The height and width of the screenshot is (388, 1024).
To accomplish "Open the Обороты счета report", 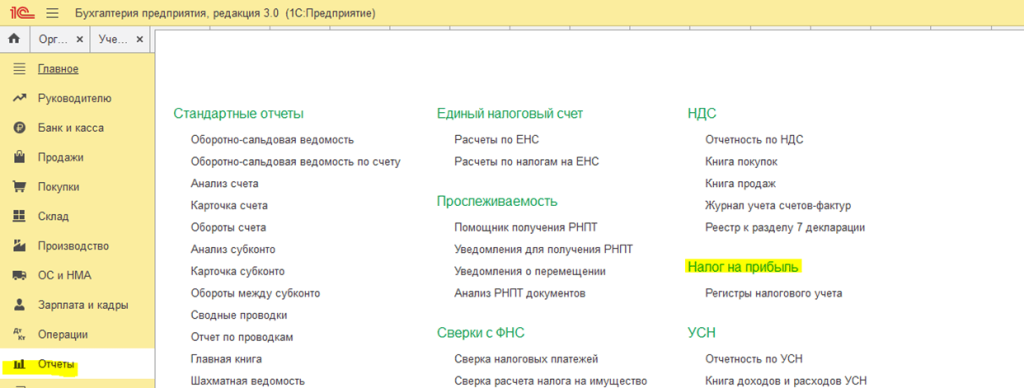I will pyautogui.click(x=228, y=227).
